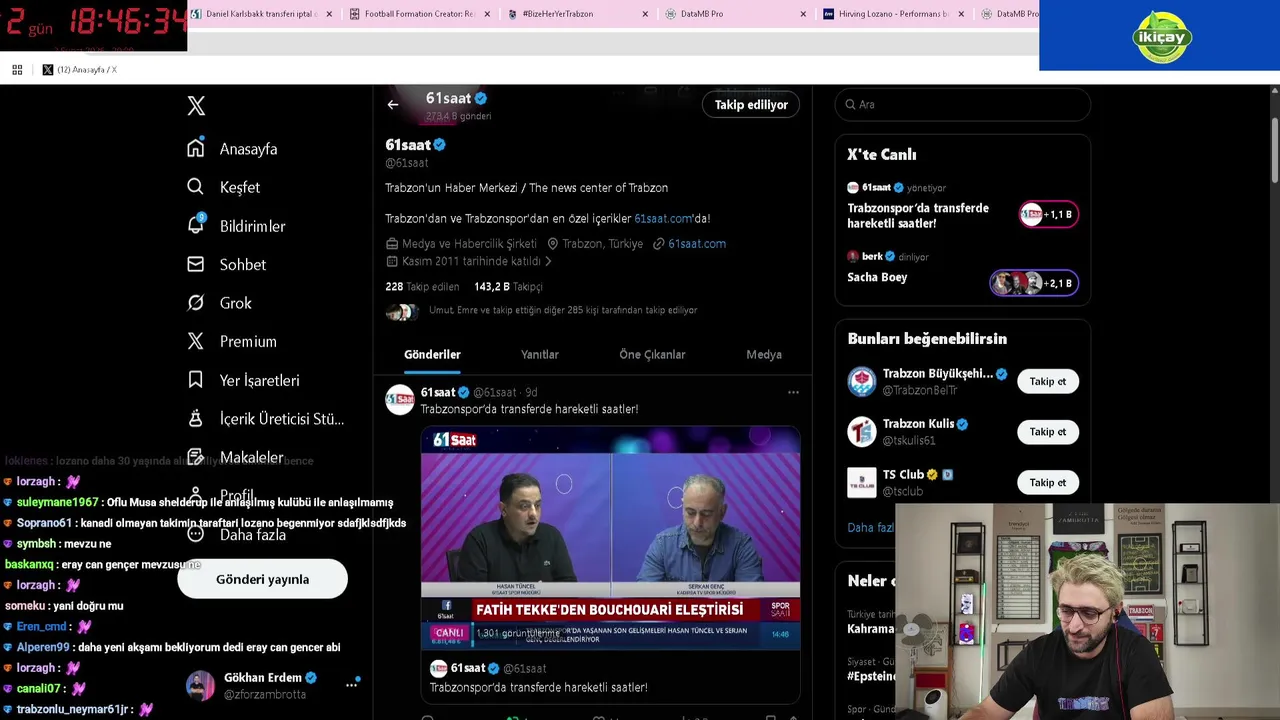Close the Hirving Lozano tab

[961, 14]
